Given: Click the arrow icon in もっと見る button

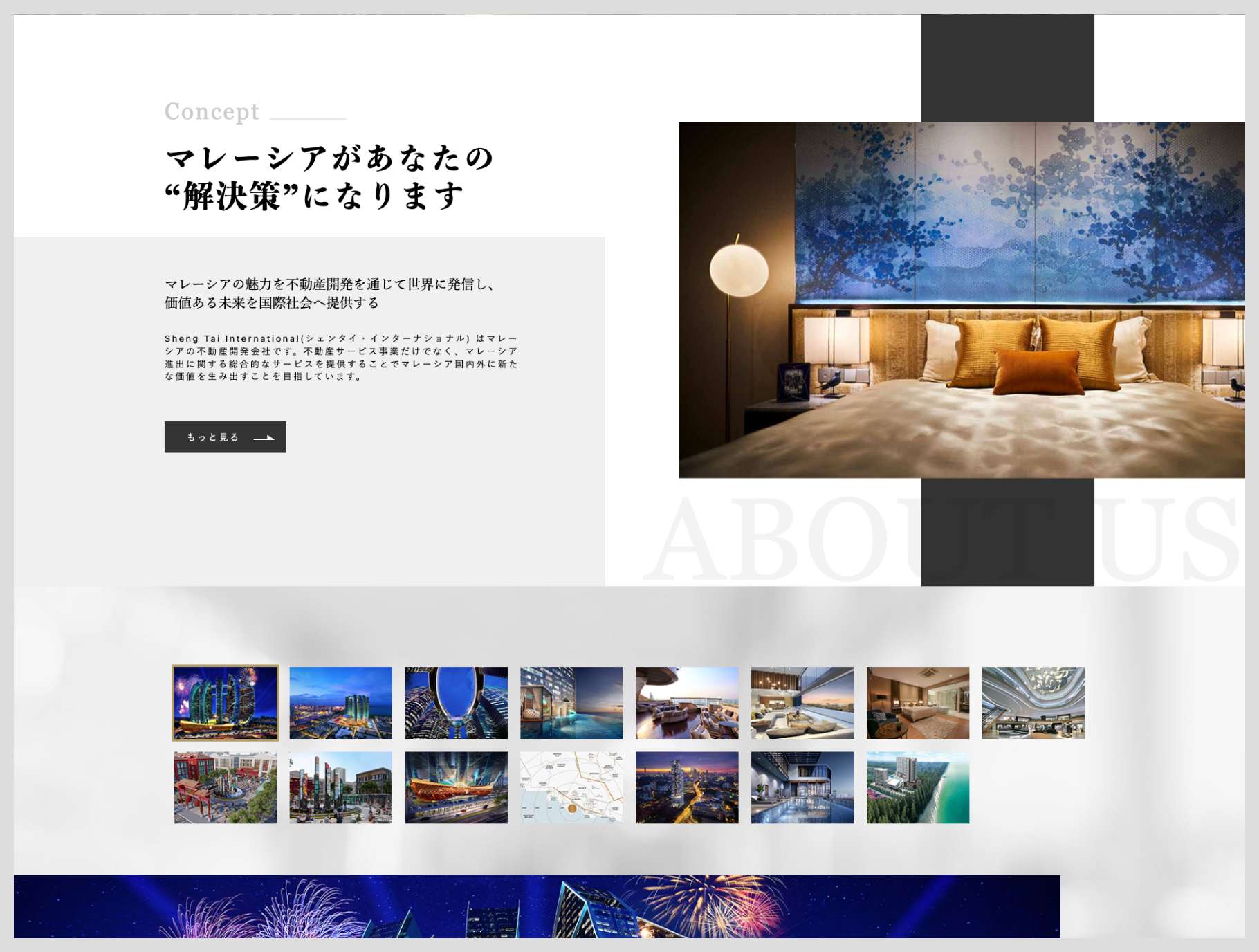Looking at the screenshot, I should 264,438.
